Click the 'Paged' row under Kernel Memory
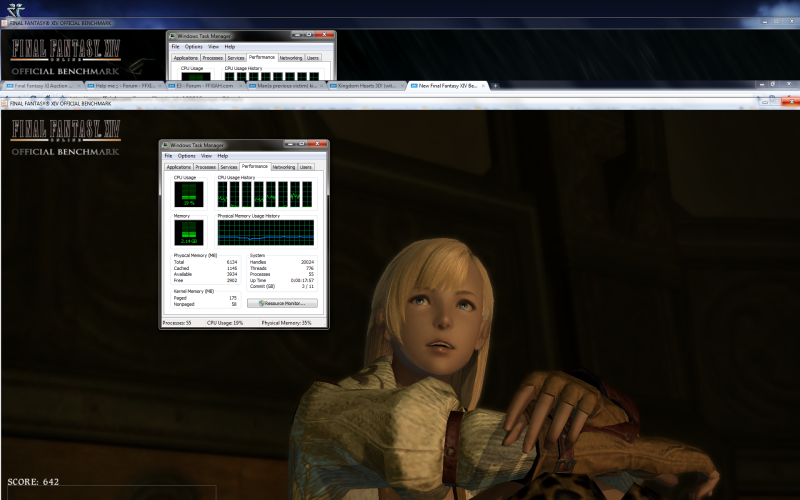 205,298
